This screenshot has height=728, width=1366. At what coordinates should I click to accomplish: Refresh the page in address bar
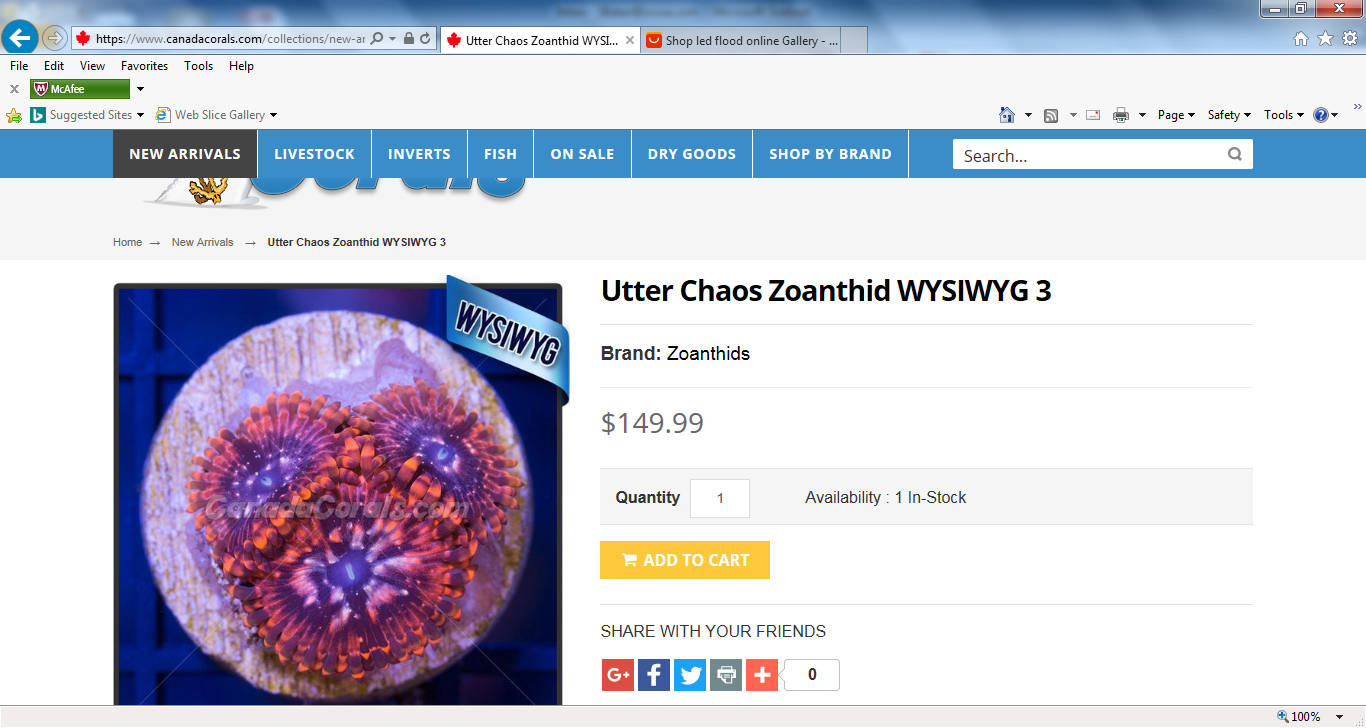tap(425, 39)
